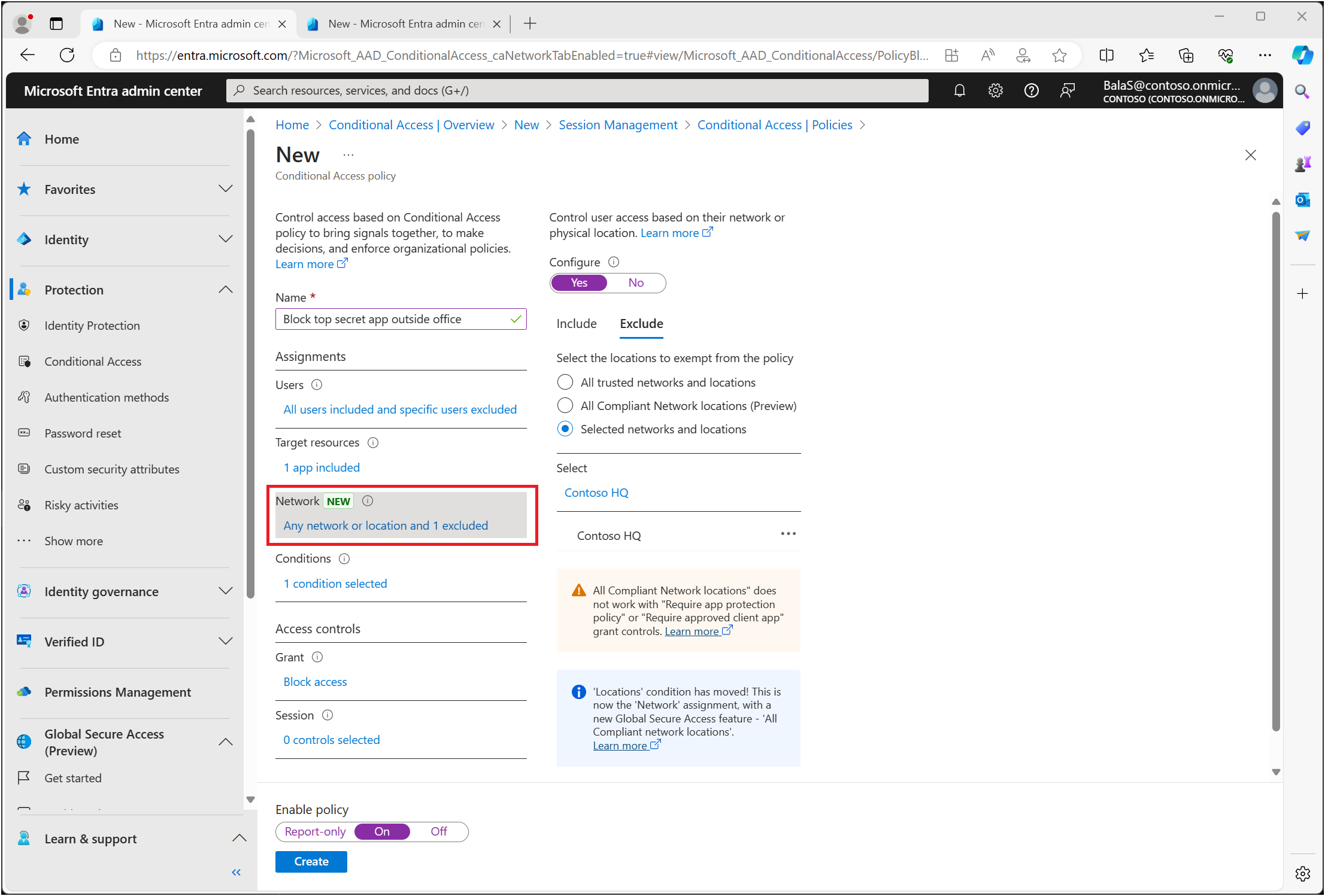The height and width of the screenshot is (896, 1325).
Task: Open portal settings gear icon
Action: pyautogui.click(x=995, y=90)
